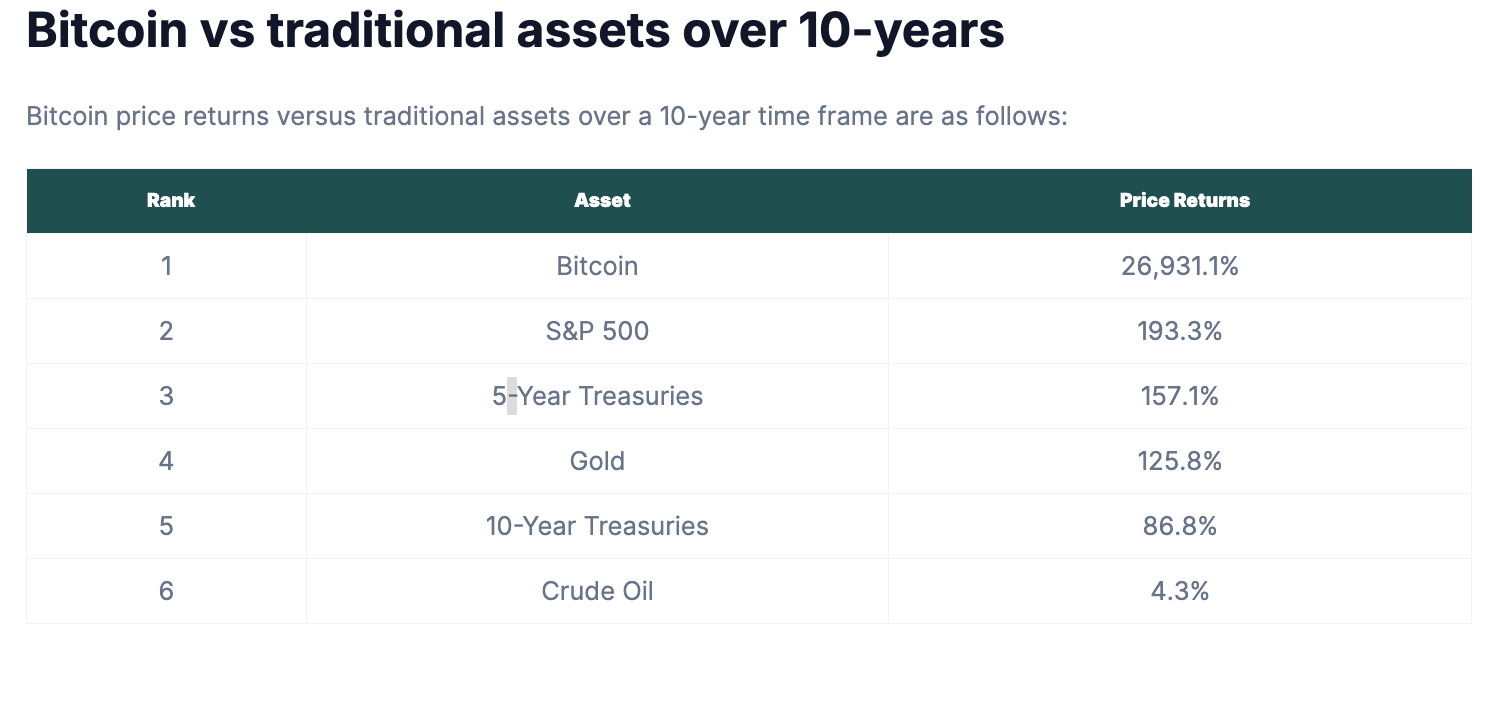The image size is (1494, 706).
Task: Click the 5-Year Treasuries cell
Action: pyautogui.click(x=597, y=396)
